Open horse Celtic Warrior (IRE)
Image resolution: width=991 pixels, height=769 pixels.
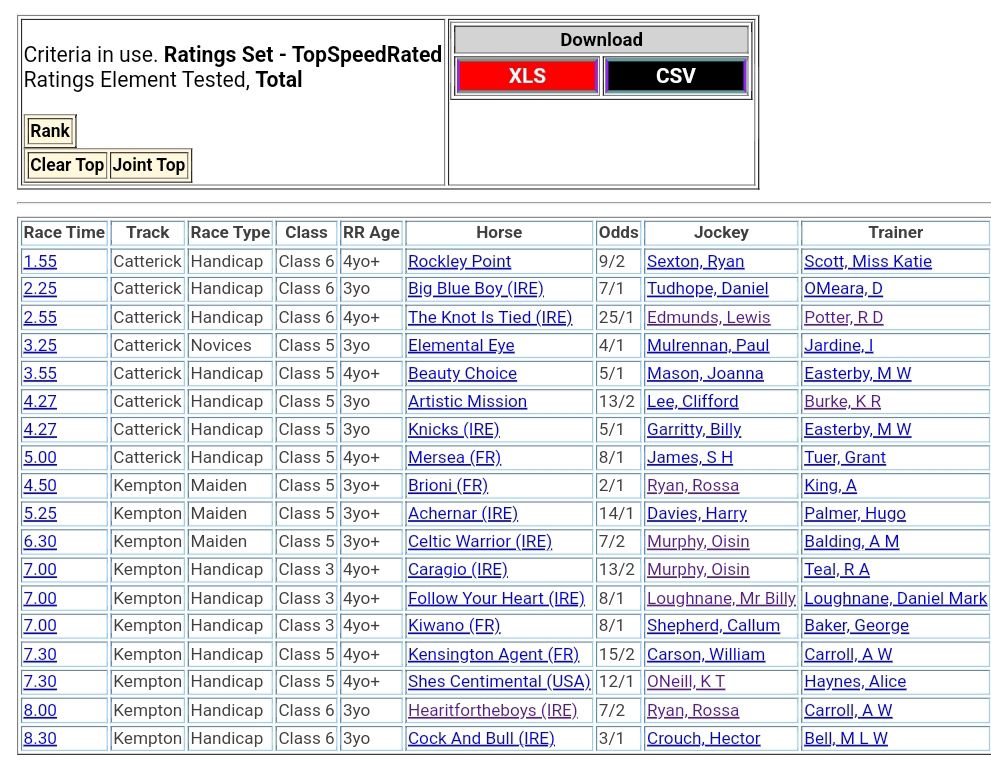pyautogui.click(x=479, y=541)
